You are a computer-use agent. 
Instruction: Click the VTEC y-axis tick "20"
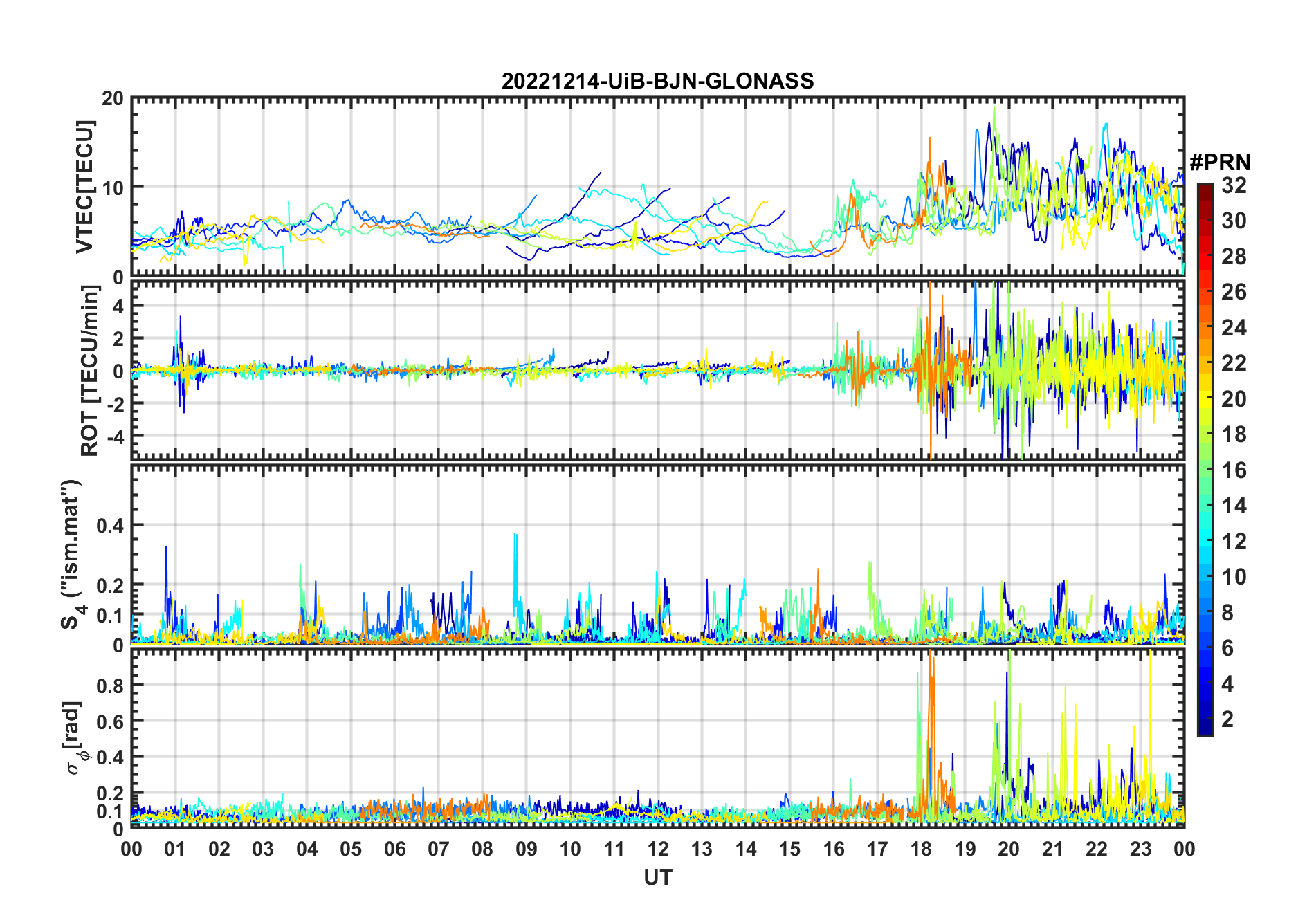pyautogui.click(x=113, y=99)
